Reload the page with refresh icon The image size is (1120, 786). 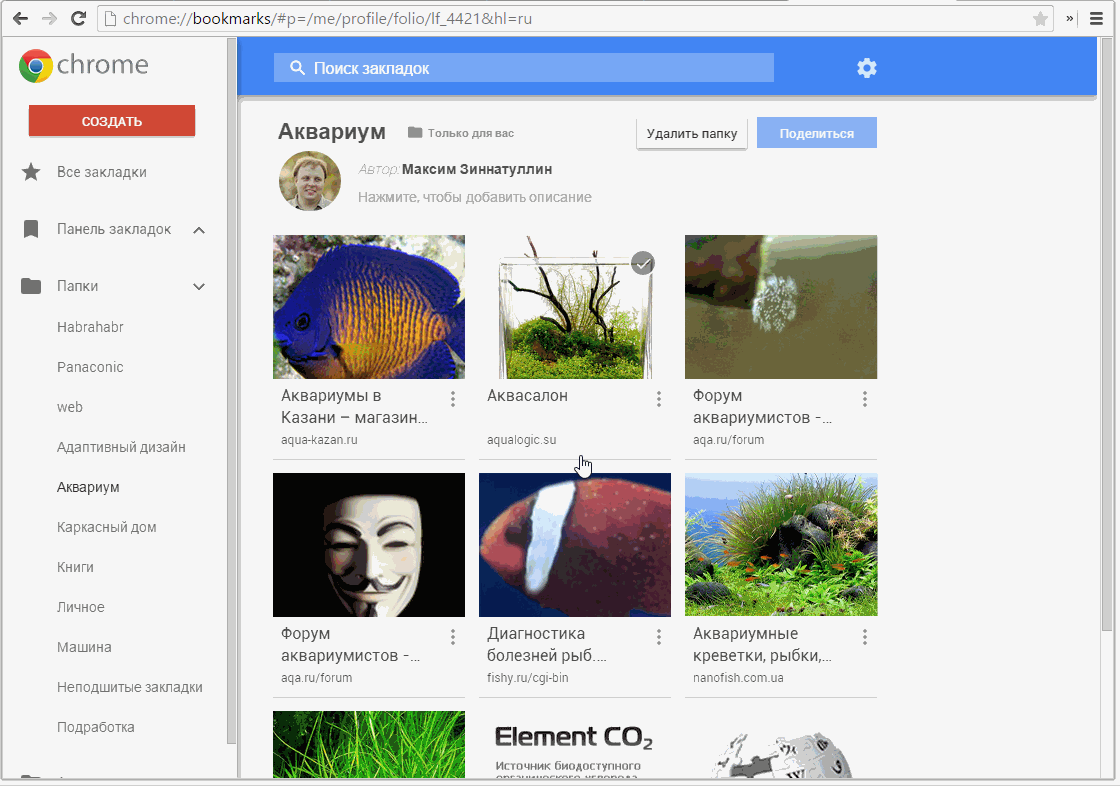[79, 19]
